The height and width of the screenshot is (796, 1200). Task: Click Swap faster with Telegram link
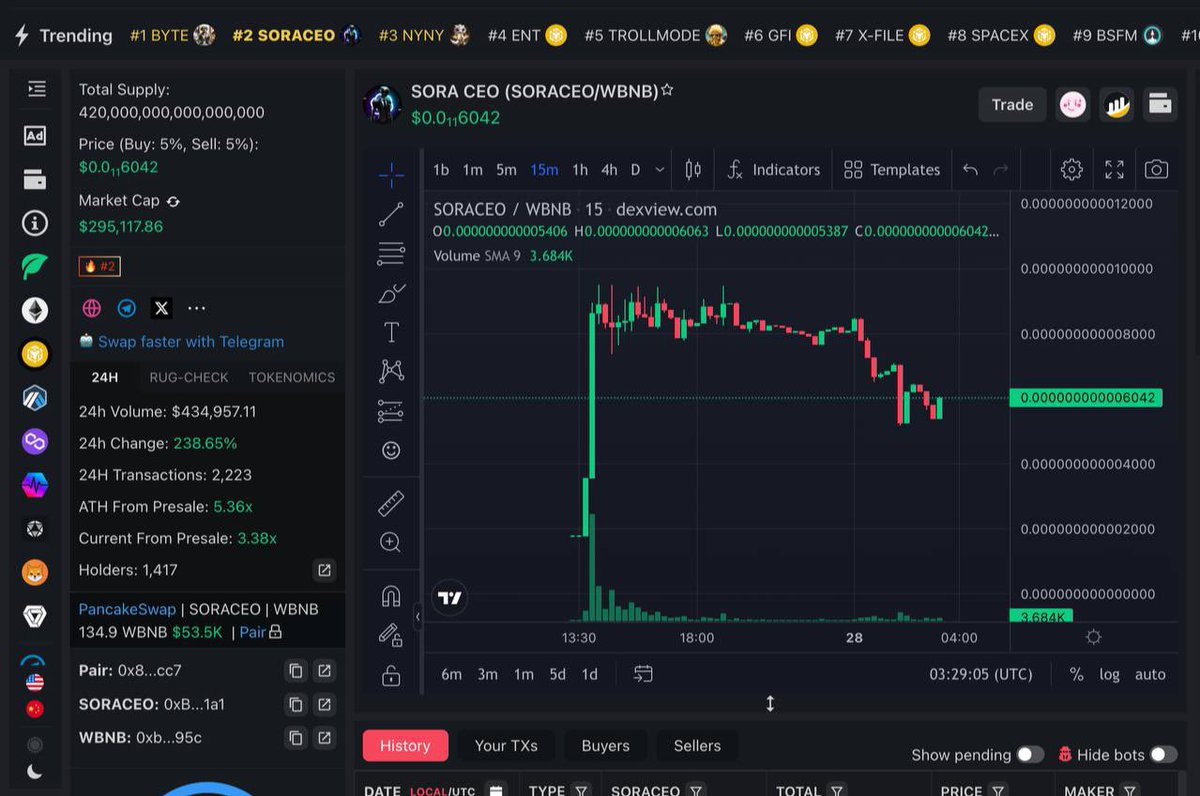click(x=191, y=341)
